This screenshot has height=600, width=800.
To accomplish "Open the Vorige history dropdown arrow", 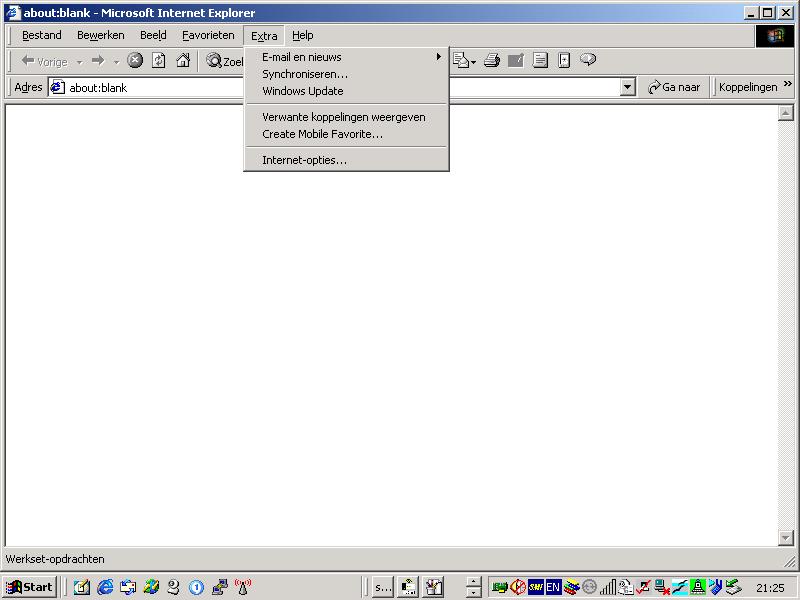I will tap(79, 62).
